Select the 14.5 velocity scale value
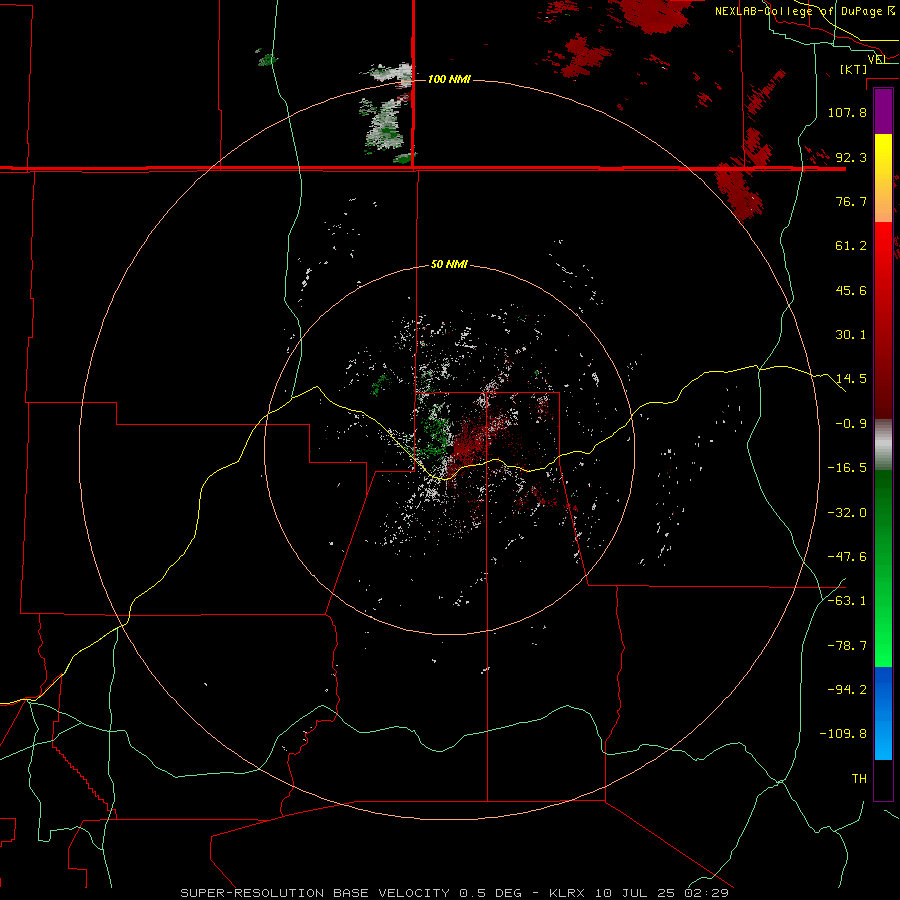The height and width of the screenshot is (900, 900). [x=851, y=379]
